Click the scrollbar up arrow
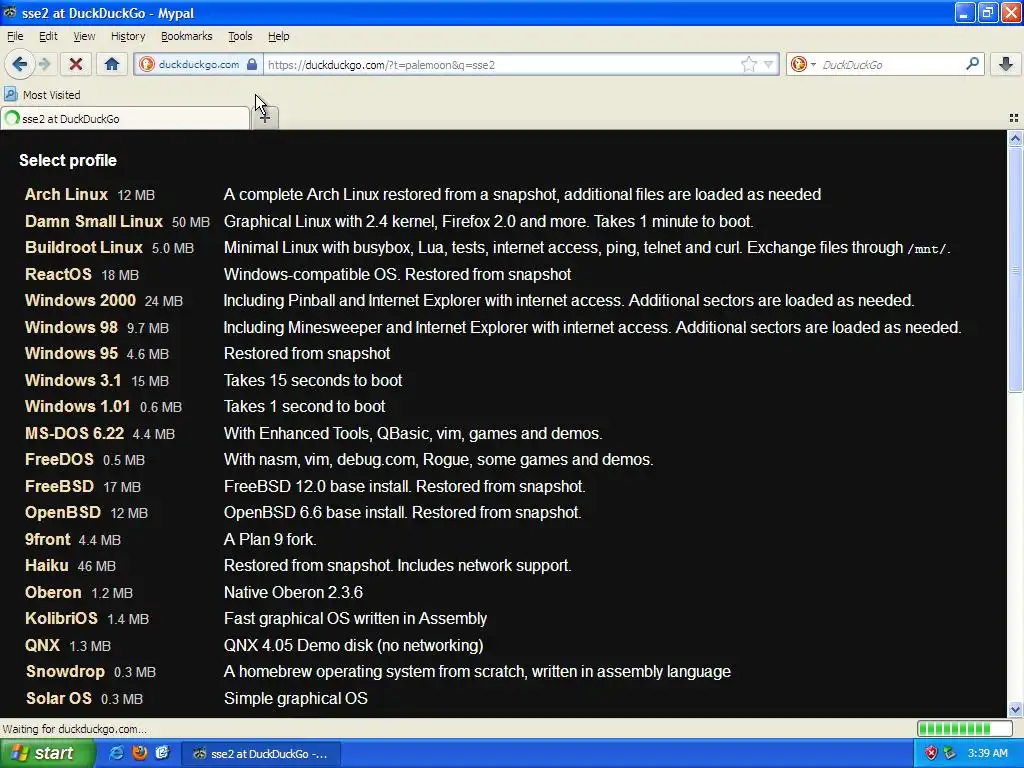 click(x=1015, y=138)
